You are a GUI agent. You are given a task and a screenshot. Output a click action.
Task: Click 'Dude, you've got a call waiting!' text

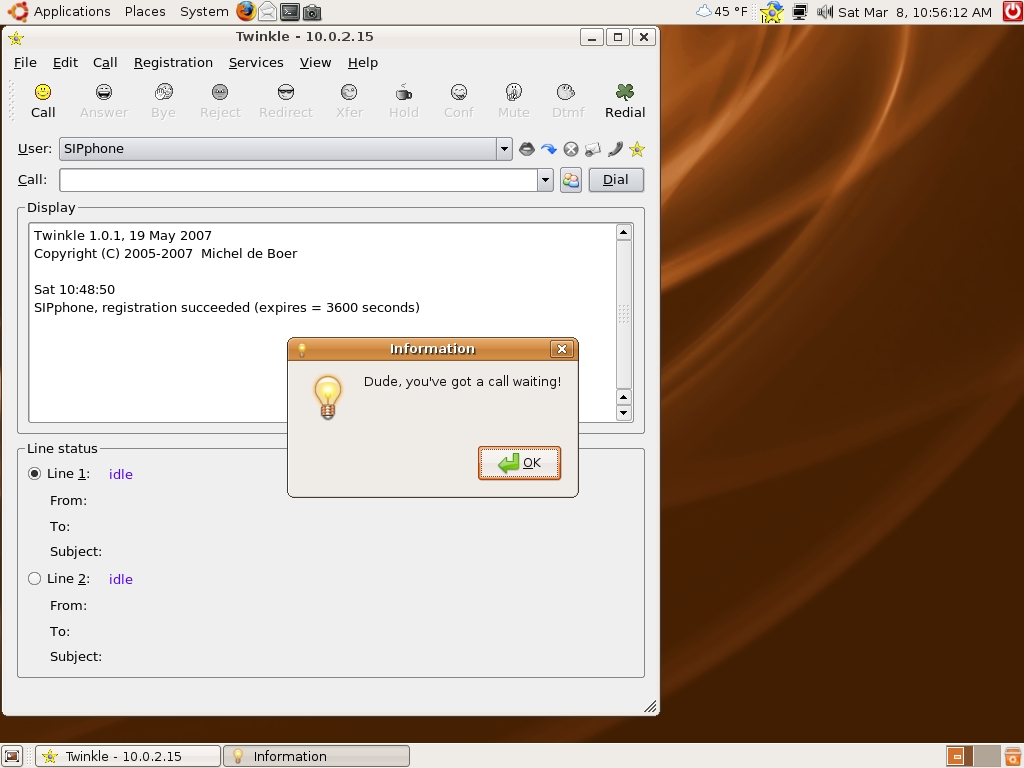pyautogui.click(x=462, y=381)
